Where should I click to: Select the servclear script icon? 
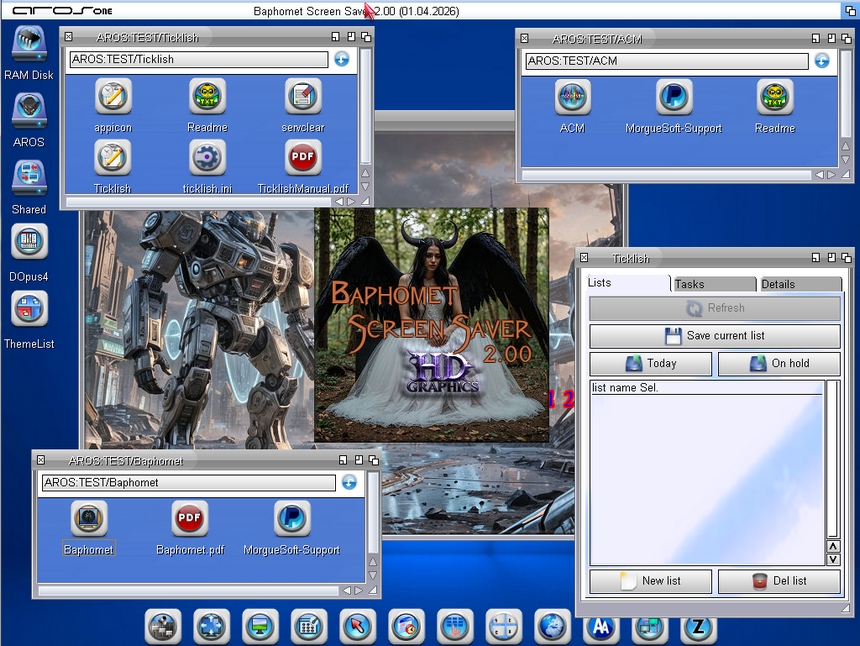(302, 98)
